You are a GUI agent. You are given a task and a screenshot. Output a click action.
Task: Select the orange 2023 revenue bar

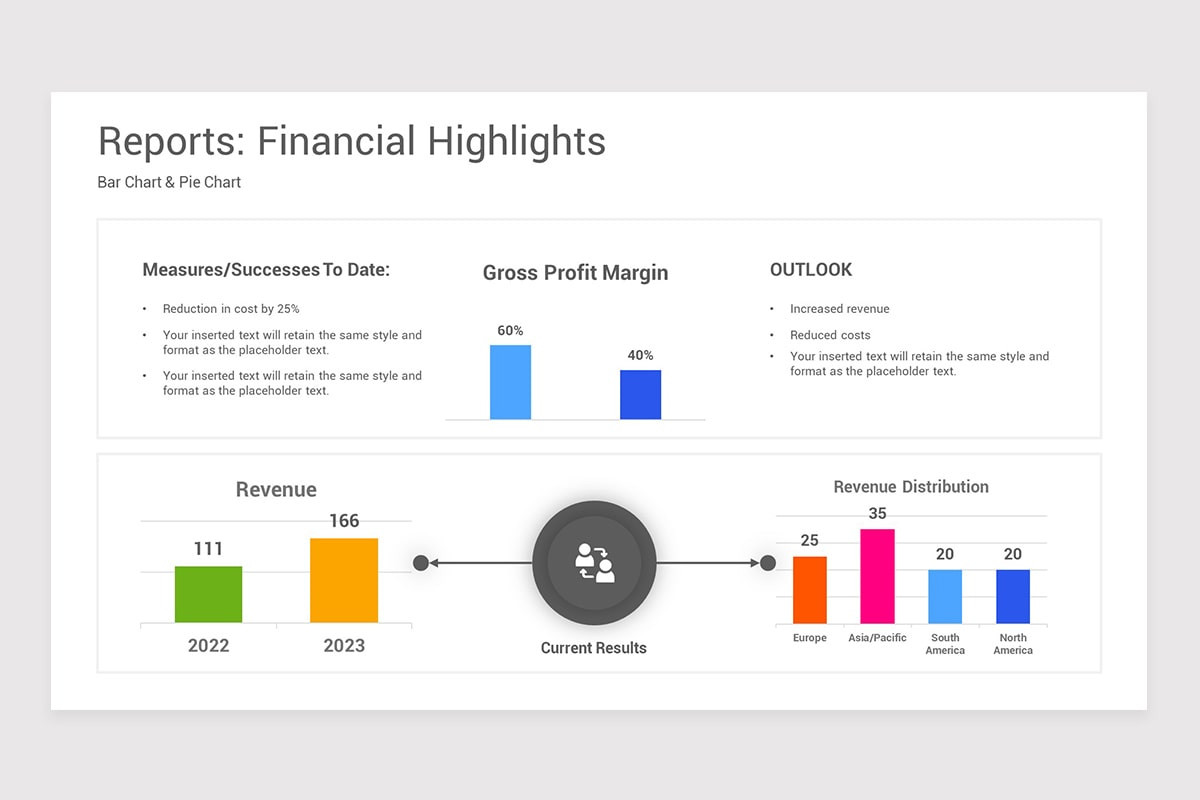pos(344,580)
